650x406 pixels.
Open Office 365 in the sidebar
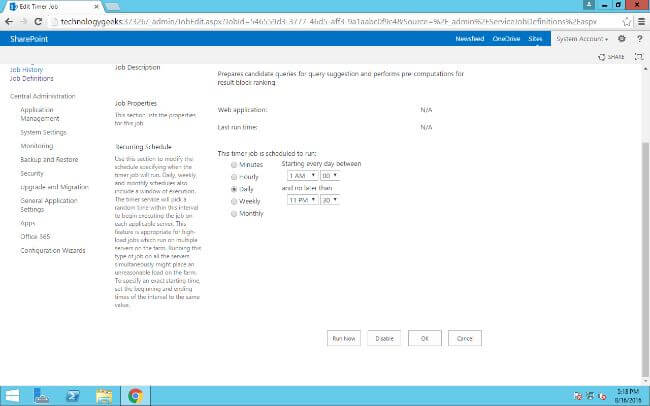pos(35,236)
